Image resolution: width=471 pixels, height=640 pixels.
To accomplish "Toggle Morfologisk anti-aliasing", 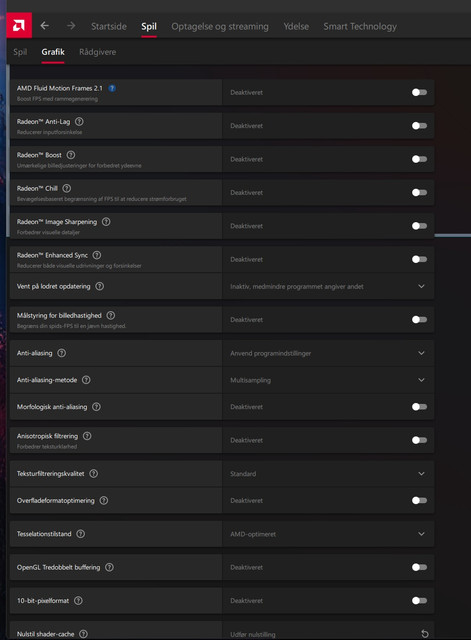I will pyautogui.click(x=419, y=407).
